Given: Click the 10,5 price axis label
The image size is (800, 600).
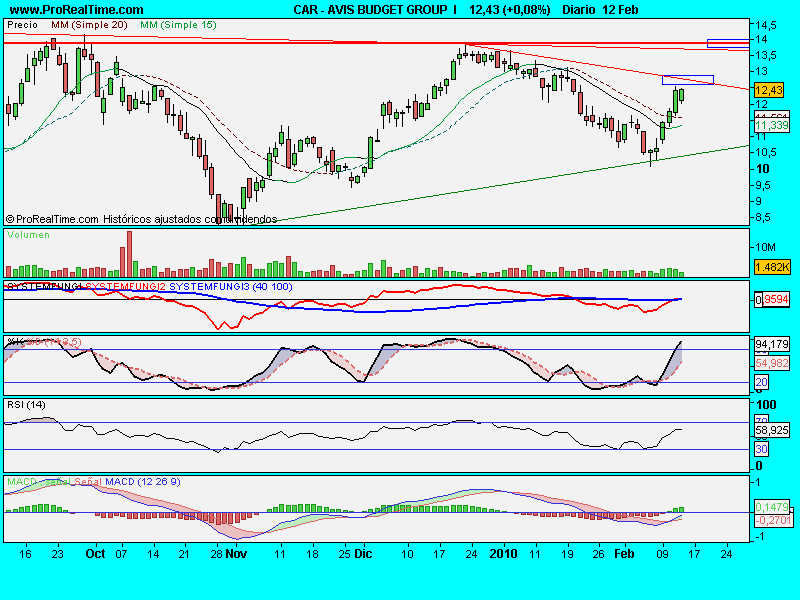Looking at the screenshot, I should tap(766, 152).
